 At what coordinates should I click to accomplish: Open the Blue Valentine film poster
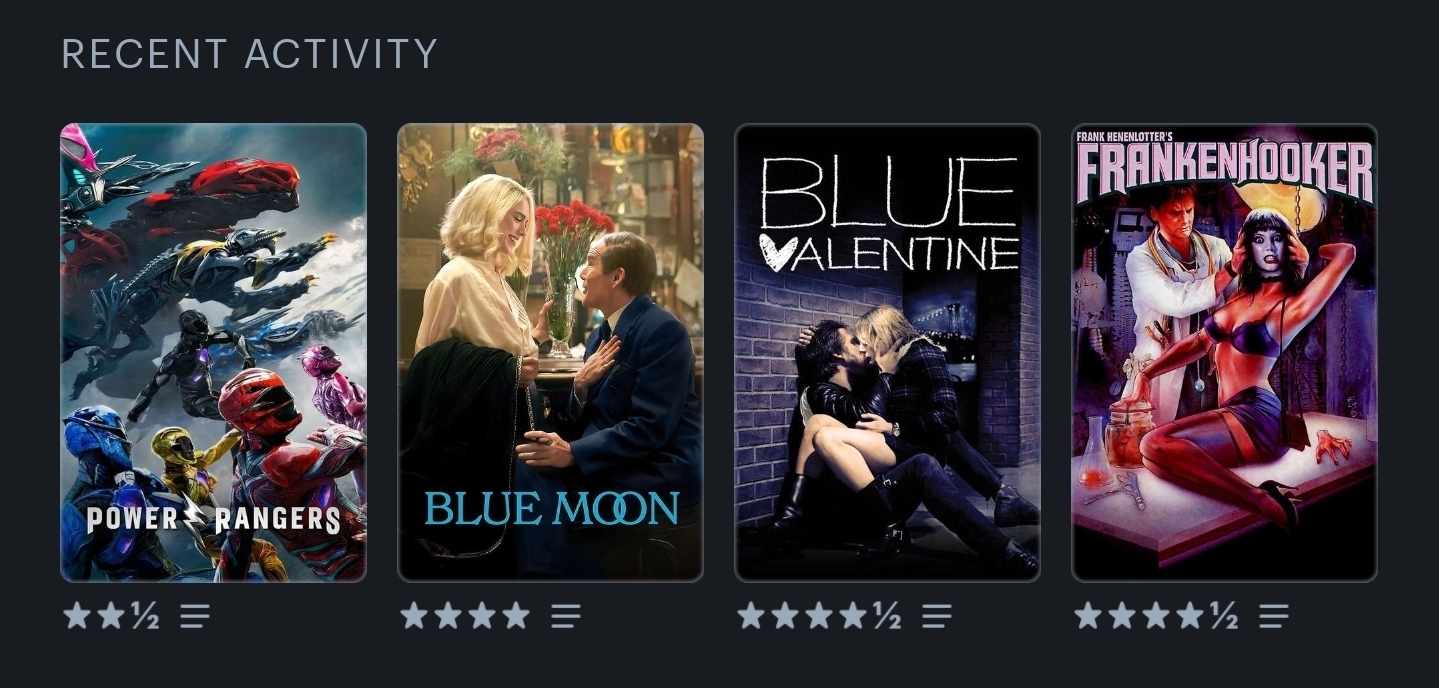pos(887,352)
